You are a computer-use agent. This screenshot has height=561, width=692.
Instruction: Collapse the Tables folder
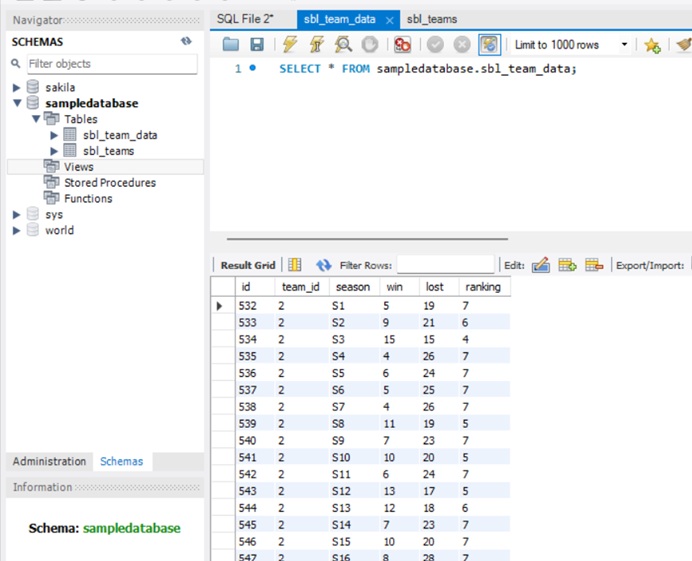(x=36, y=119)
